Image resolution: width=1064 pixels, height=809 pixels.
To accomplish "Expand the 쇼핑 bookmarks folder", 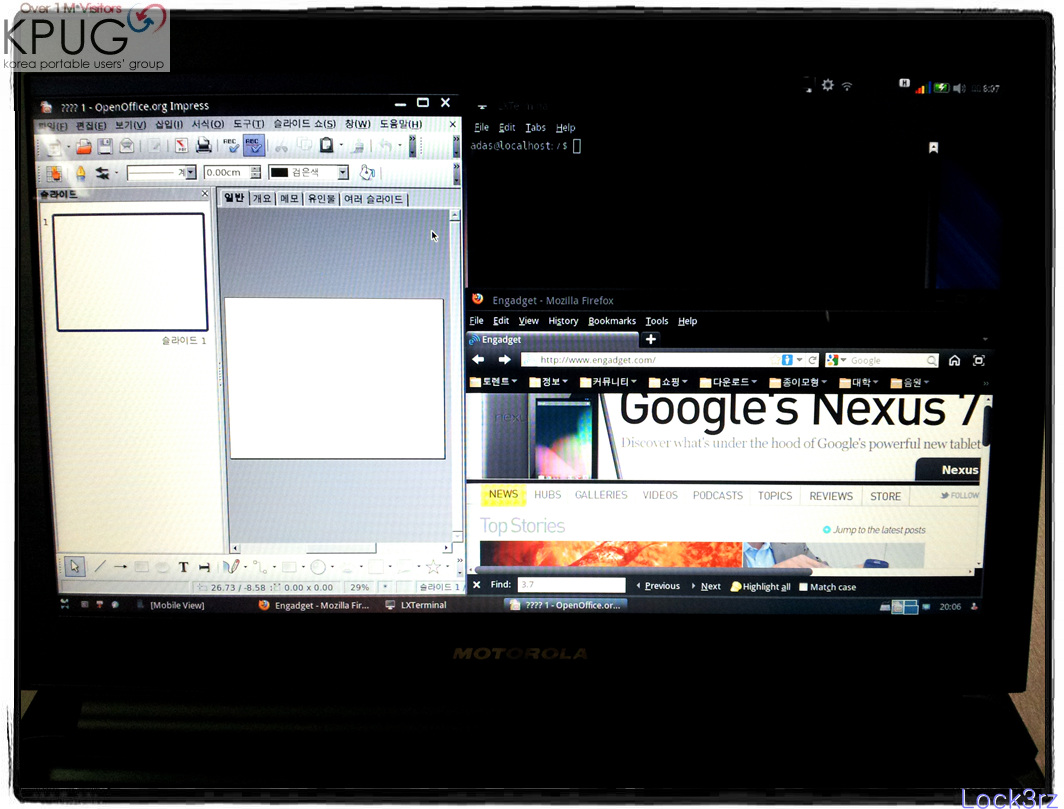I will click(668, 383).
